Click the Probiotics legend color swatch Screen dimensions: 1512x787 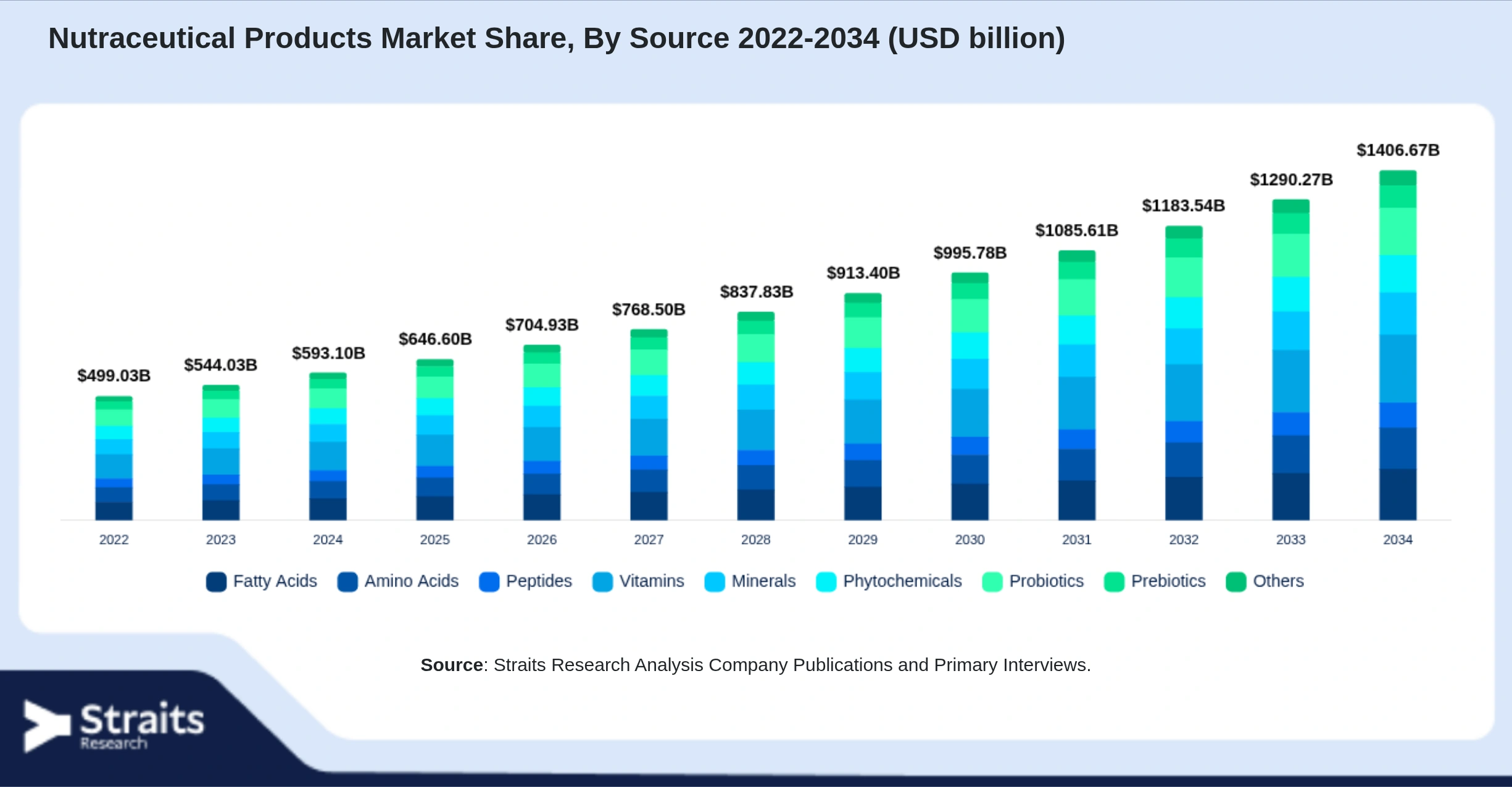pos(992,582)
